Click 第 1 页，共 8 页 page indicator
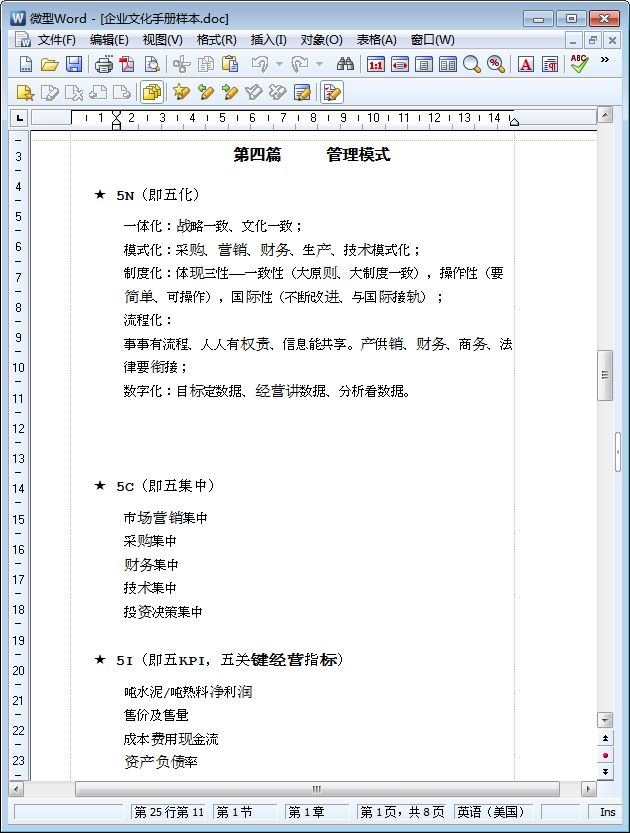 pyautogui.click(x=402, y=812)
